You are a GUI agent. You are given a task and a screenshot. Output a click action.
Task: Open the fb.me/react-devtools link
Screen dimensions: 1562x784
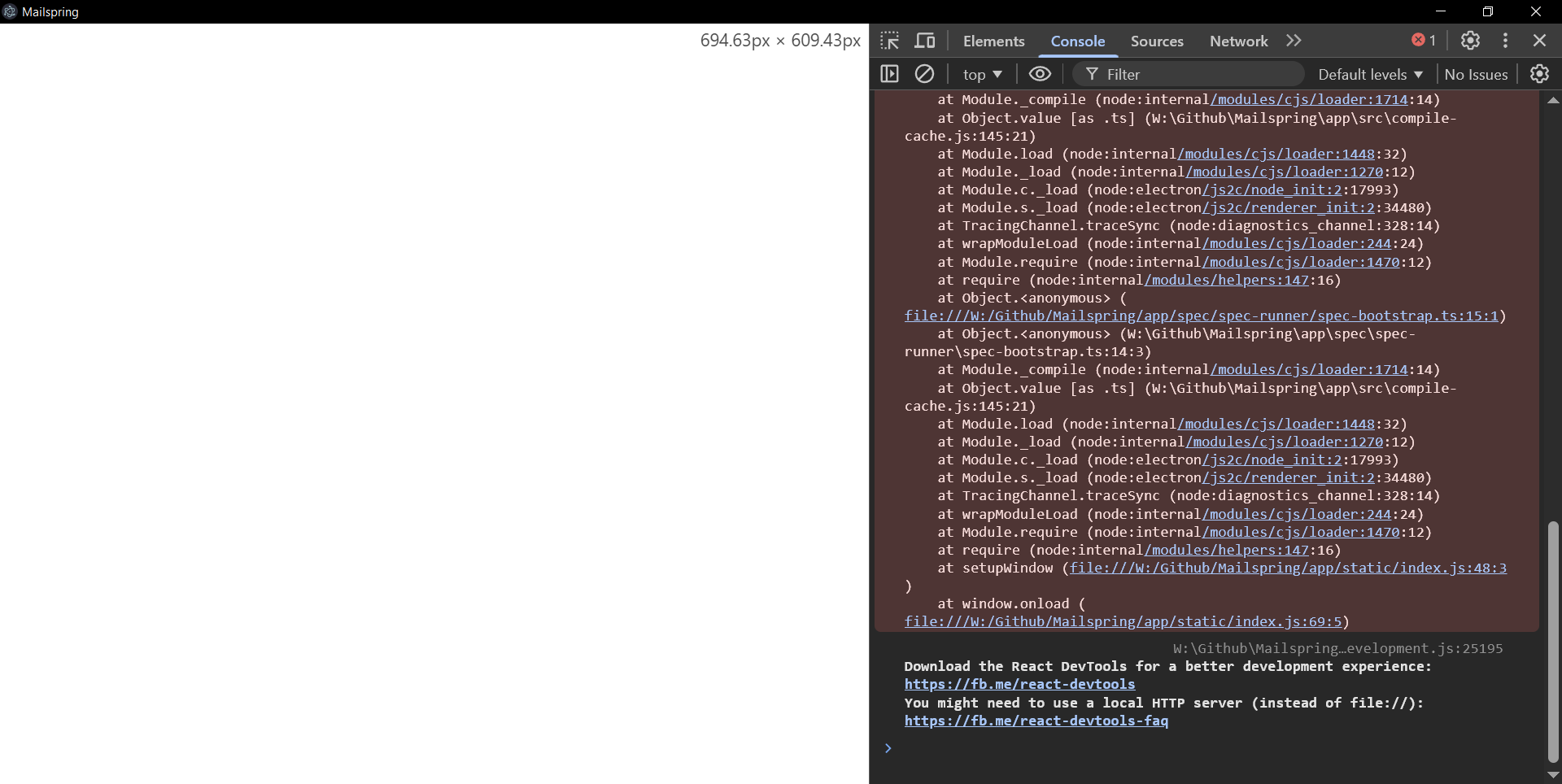point(1019,685)
